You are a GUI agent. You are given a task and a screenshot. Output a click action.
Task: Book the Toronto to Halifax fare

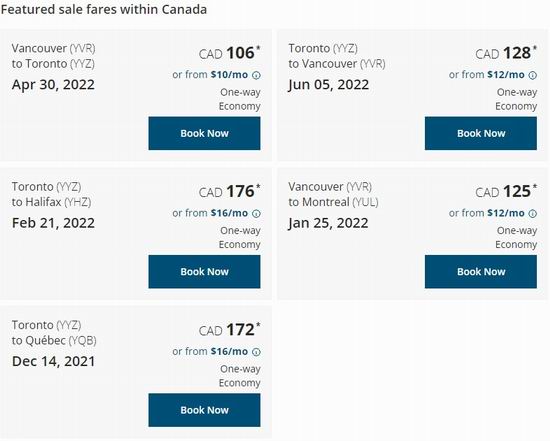(204, 272)
